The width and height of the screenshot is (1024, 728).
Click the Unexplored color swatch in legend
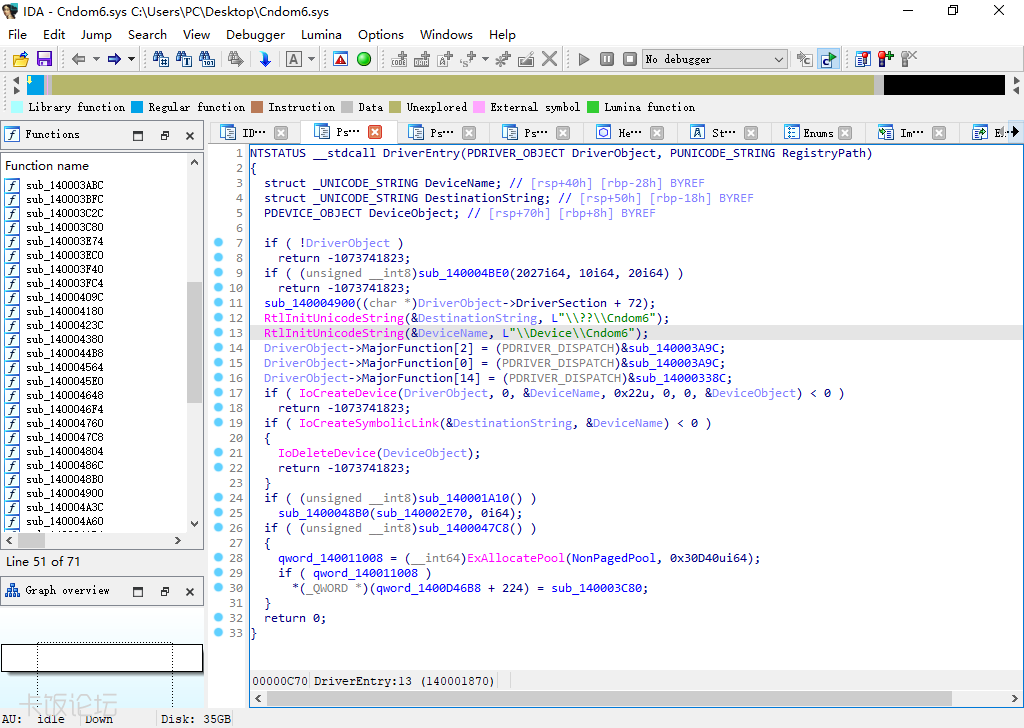click(395, 107)
